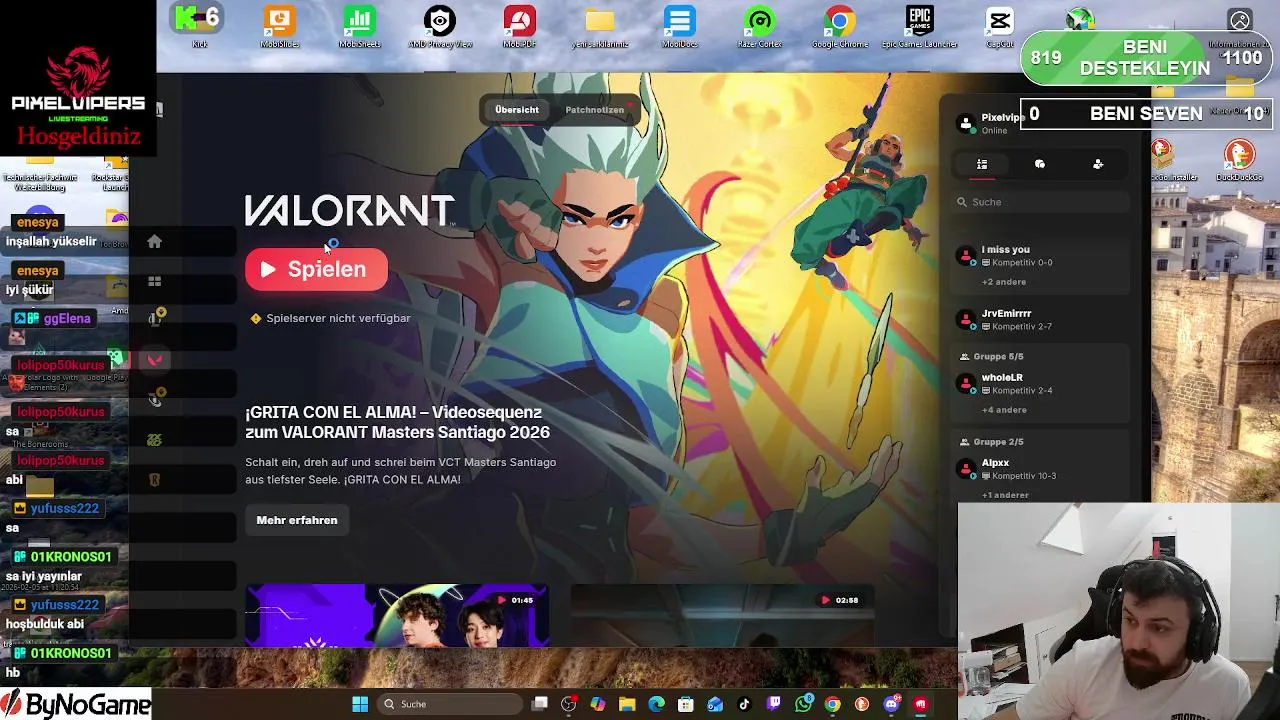Image resolution: width=1280 pixels, height=720 pixels.
Task: Expand '+2 andere' group members
Action: (1004, 282)
